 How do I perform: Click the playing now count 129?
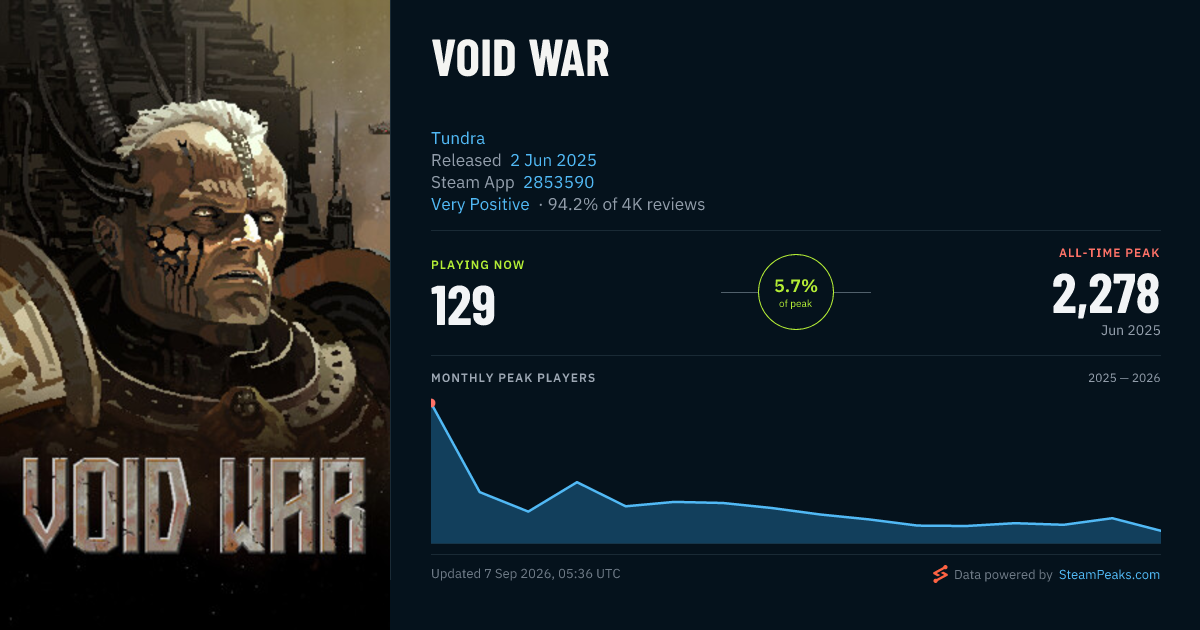(463, 306)
